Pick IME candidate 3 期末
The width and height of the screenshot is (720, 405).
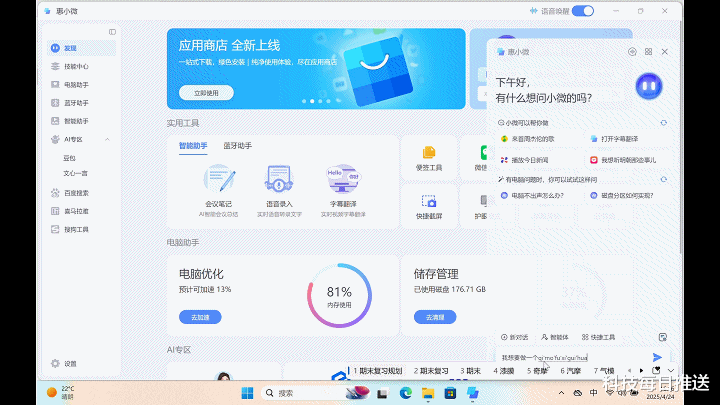(x=470, y=371)
